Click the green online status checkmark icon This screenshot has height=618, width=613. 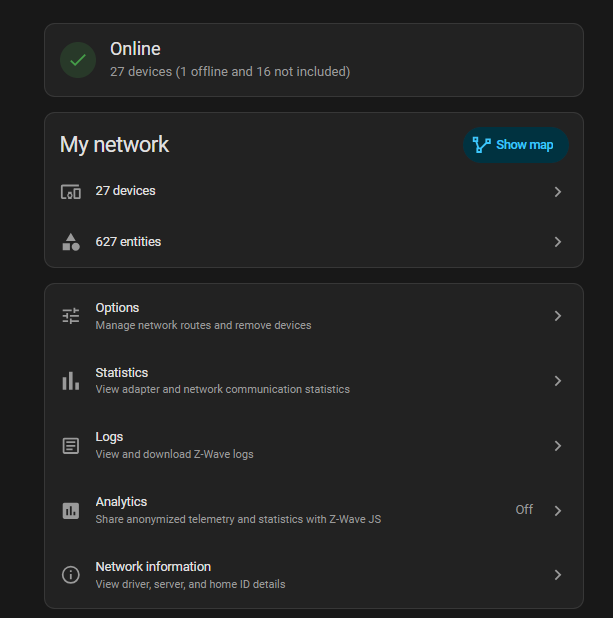coord(78,60)
